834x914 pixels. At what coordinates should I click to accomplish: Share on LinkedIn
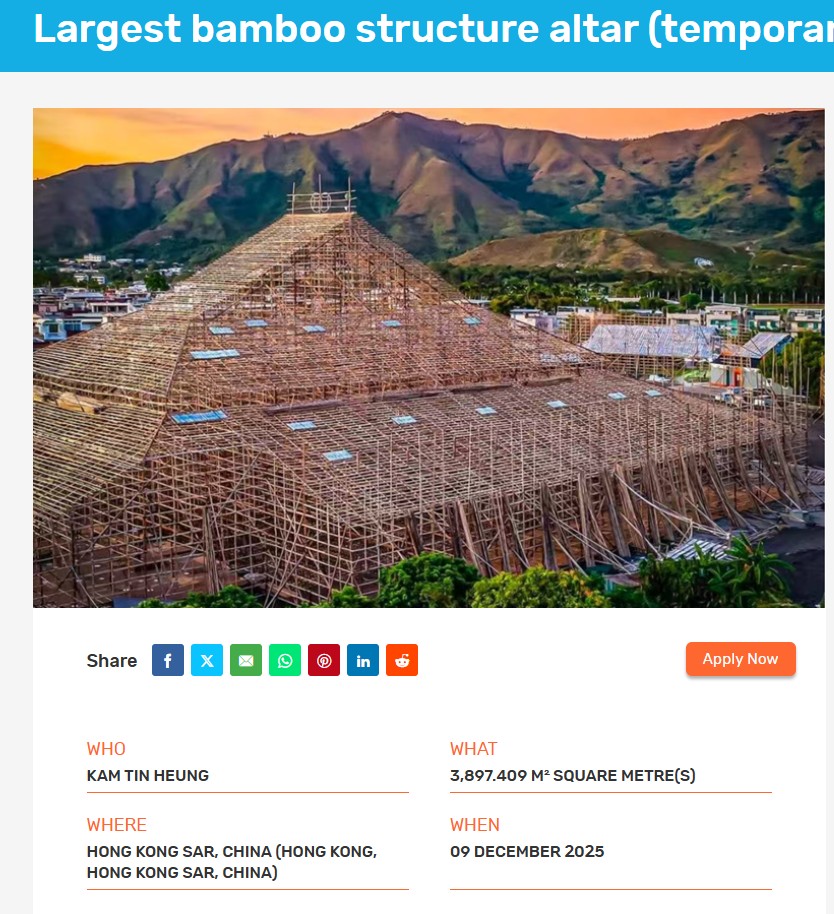(x=363, y=660)
